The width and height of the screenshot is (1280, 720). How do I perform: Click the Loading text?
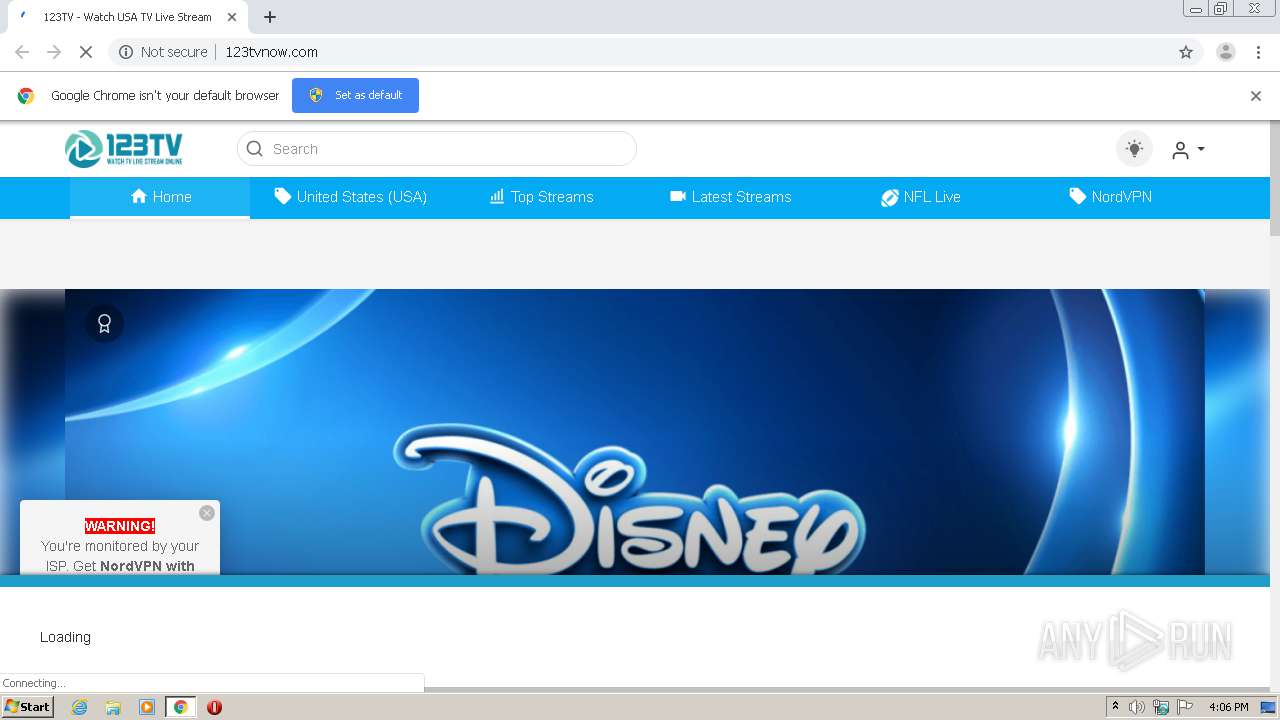pyautogui.click(x=65, y=637)
